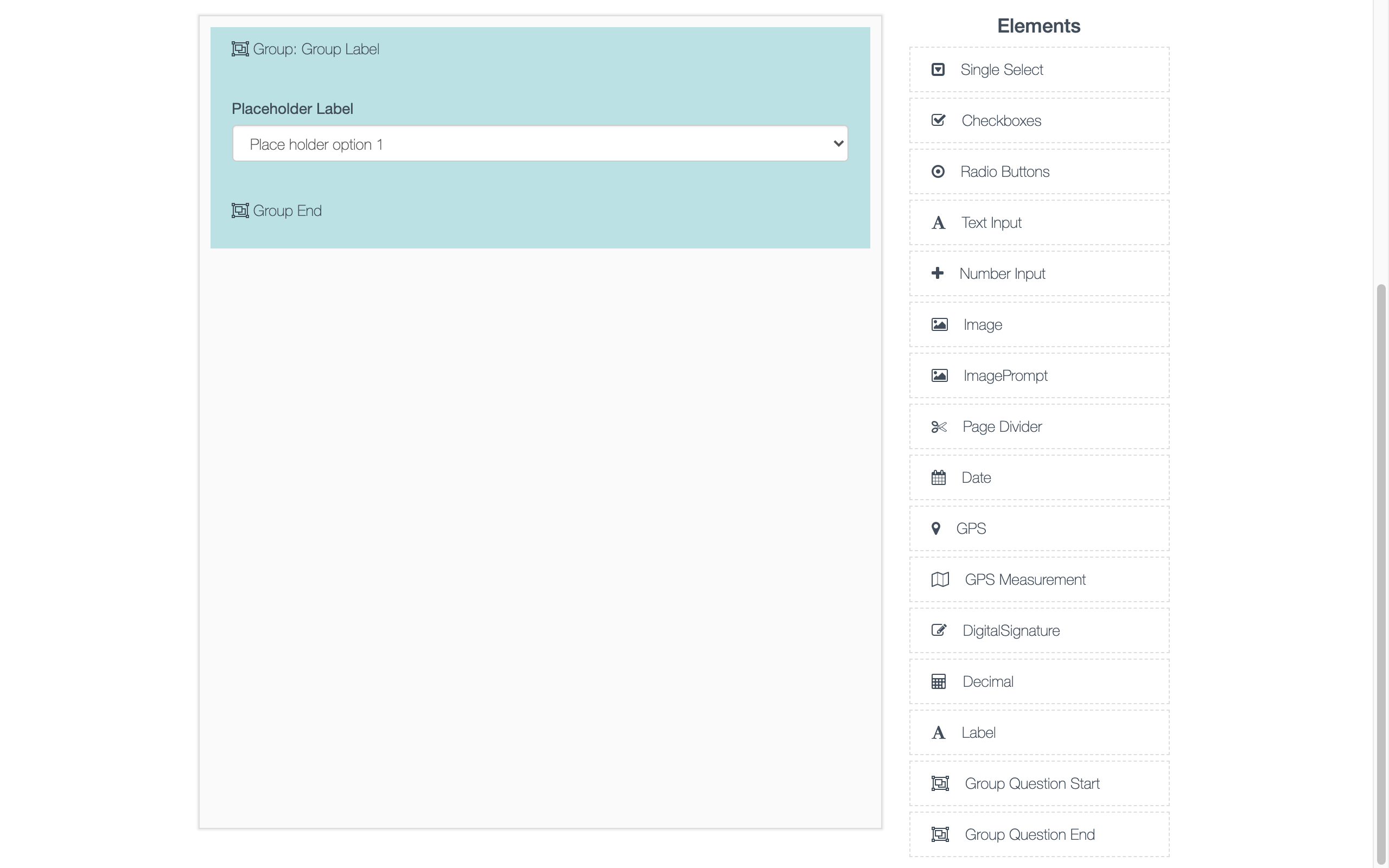Click the GPS Measurement map icon
1389x868 pixels.
pos(940,580)
